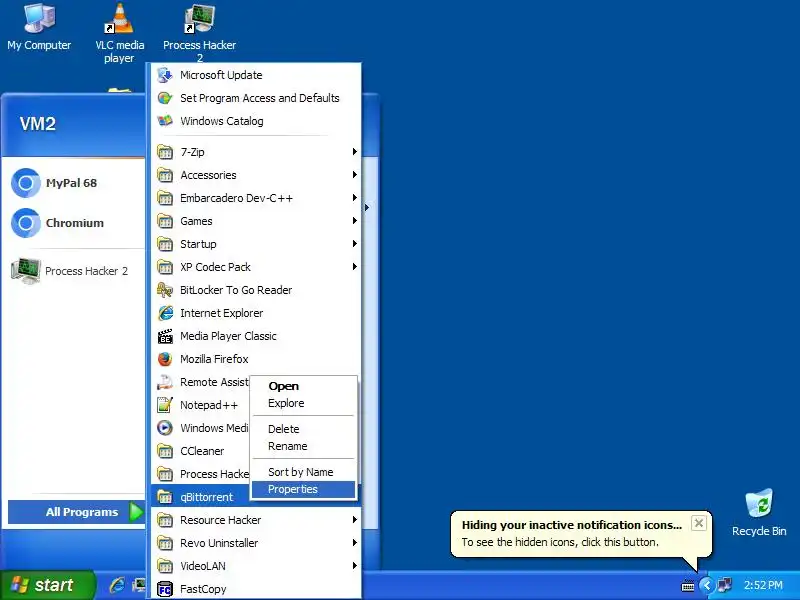Launch BitLocker To Go Reader
Screen dimensions: 800x600
coord(256,290)
